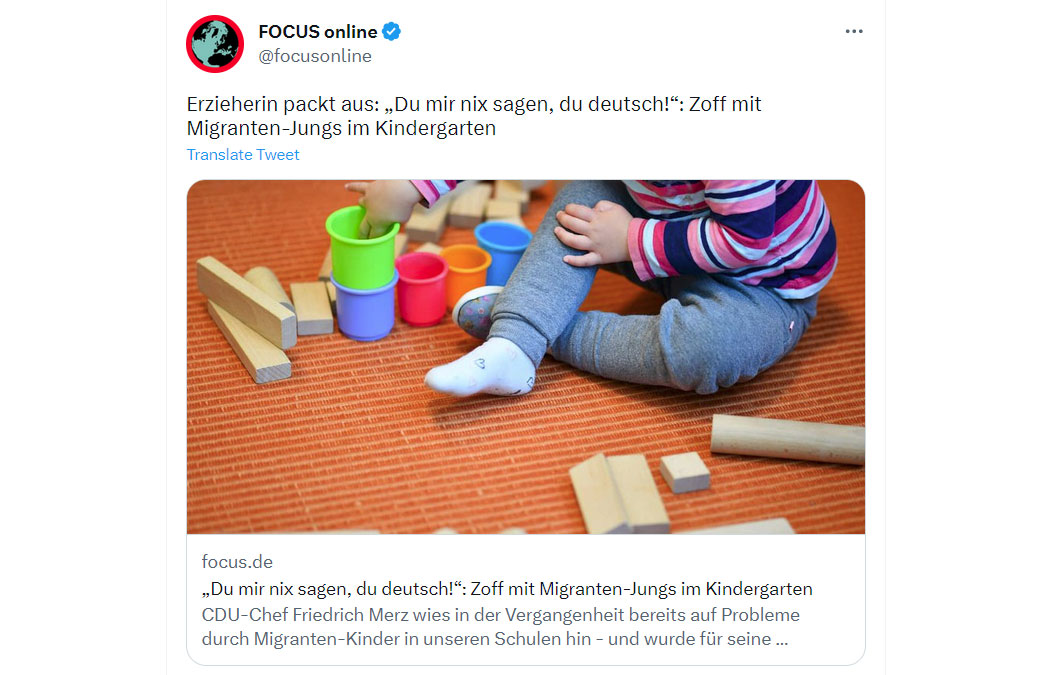Viewport: 1050px width, 675px height.
Task: Click the child's white sock in the photo
Action: tap(481, 368)
